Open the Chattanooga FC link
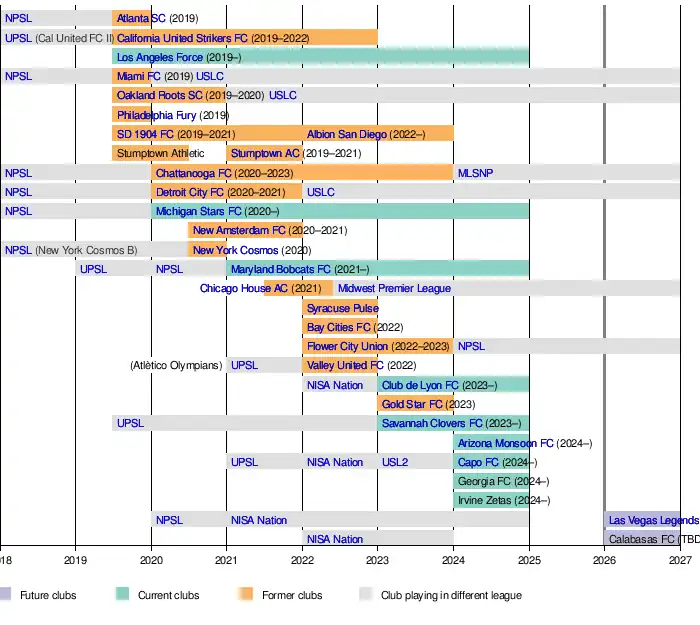 (x=193, y=173)
